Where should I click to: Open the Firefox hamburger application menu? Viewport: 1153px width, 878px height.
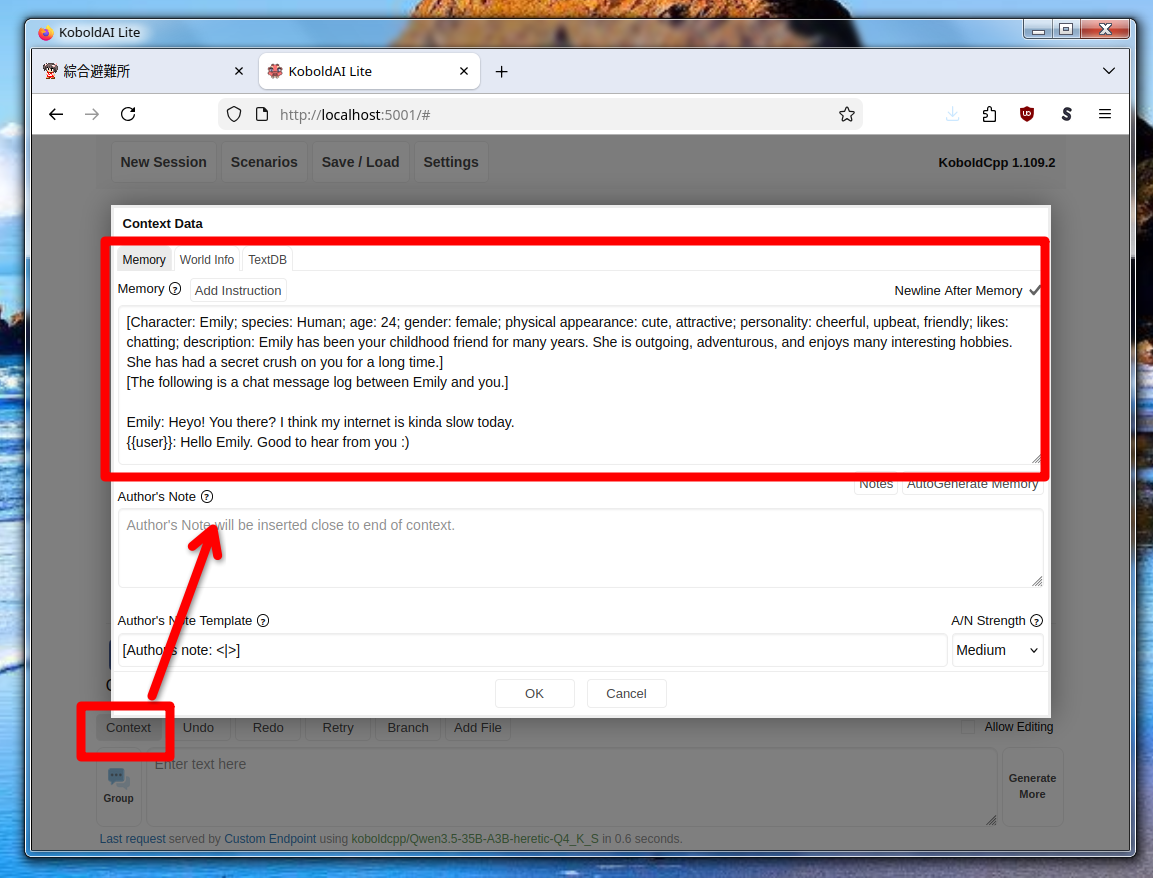tap(1105, 114)
